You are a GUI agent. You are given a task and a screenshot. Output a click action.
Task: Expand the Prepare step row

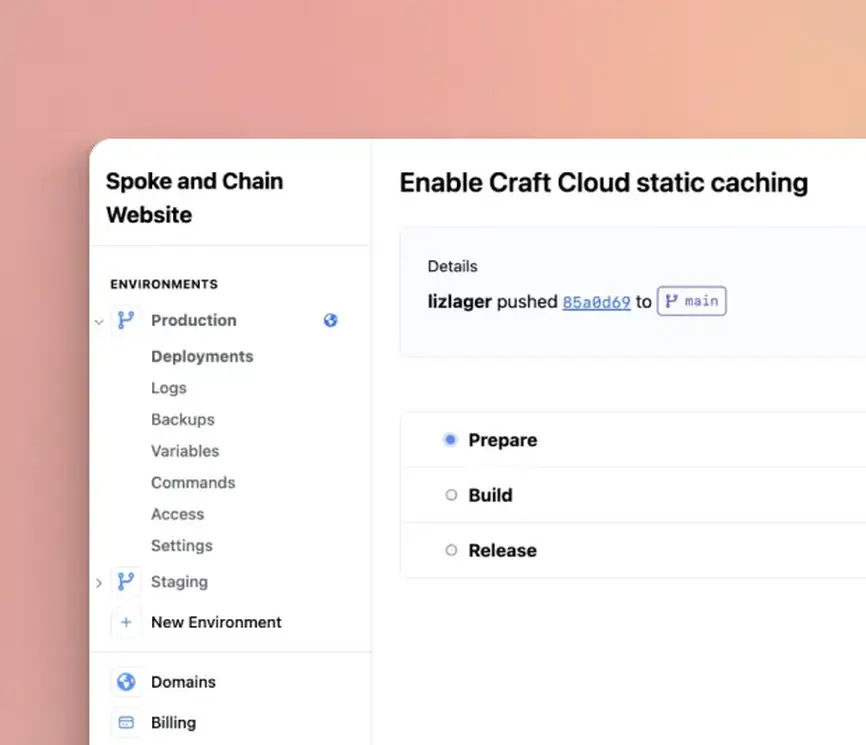coord(633,440)
